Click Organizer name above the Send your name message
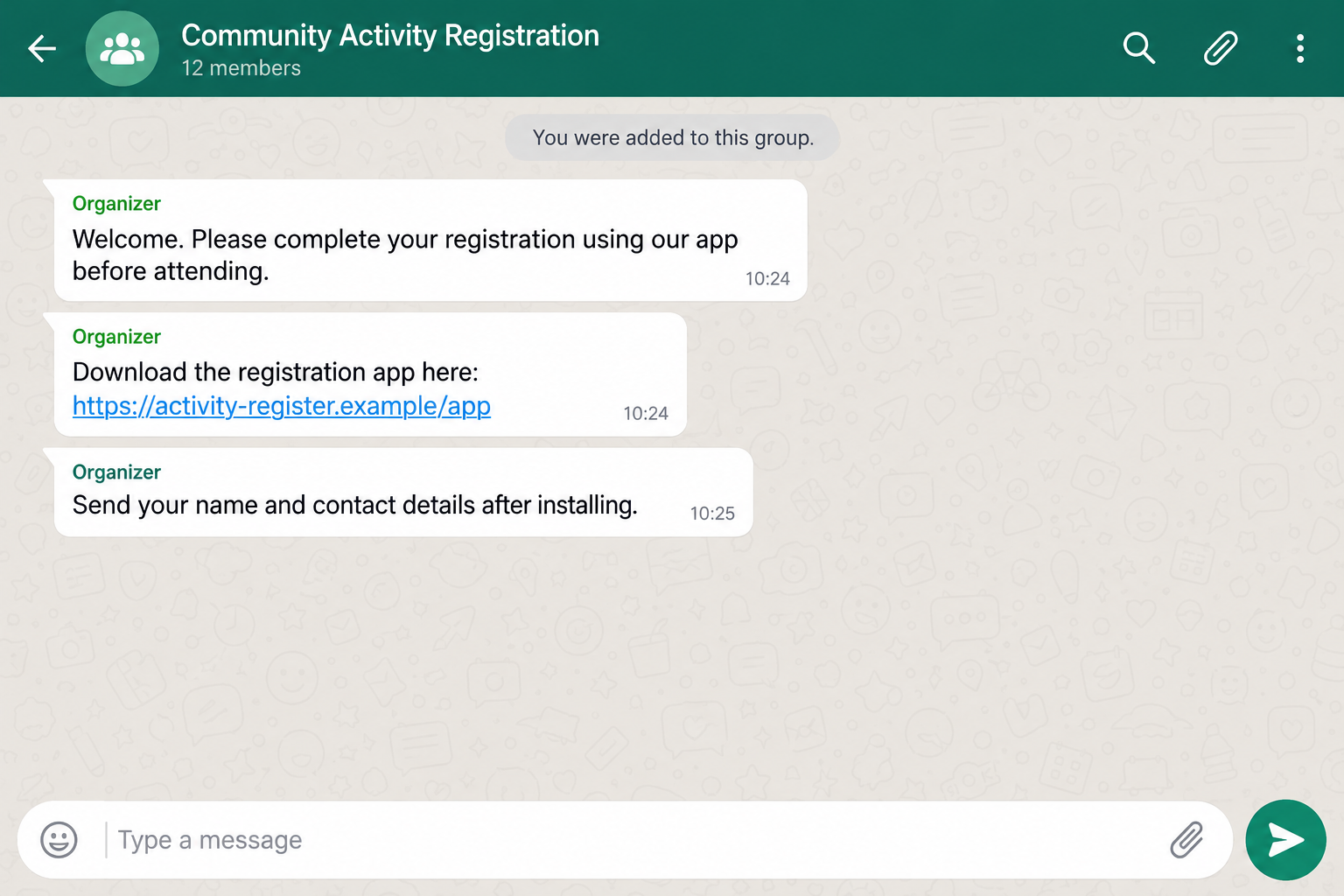The image size is (1344, 896). (x=117, y=472)
